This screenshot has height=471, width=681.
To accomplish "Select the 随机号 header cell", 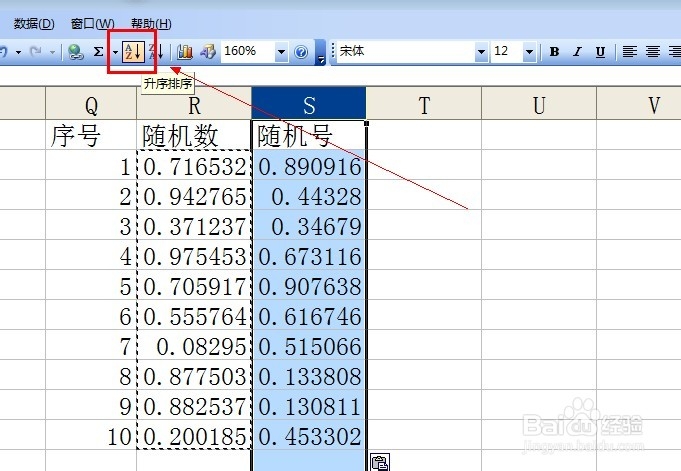I will (x=309, y=135).
